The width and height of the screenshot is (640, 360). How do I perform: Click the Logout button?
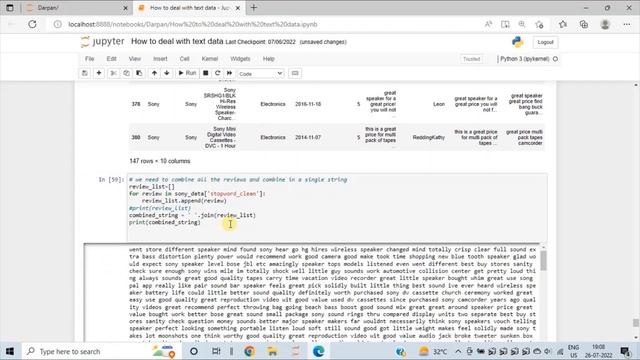click(x=545, y=42)
